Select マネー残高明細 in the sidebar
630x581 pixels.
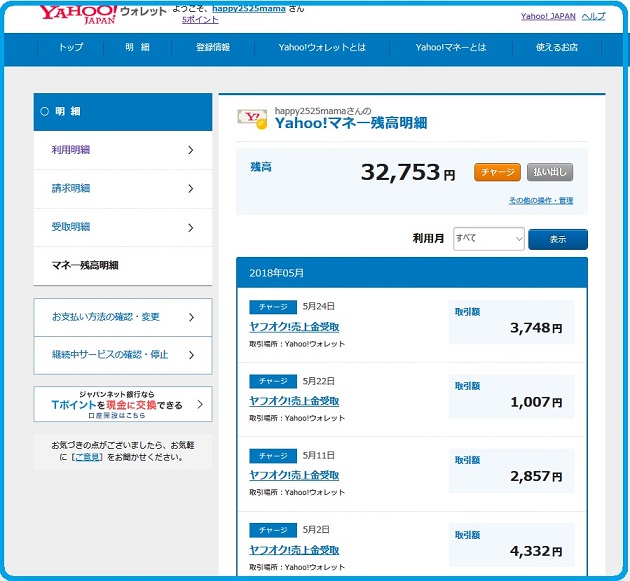pyautogui.click(x=123, y=266)
